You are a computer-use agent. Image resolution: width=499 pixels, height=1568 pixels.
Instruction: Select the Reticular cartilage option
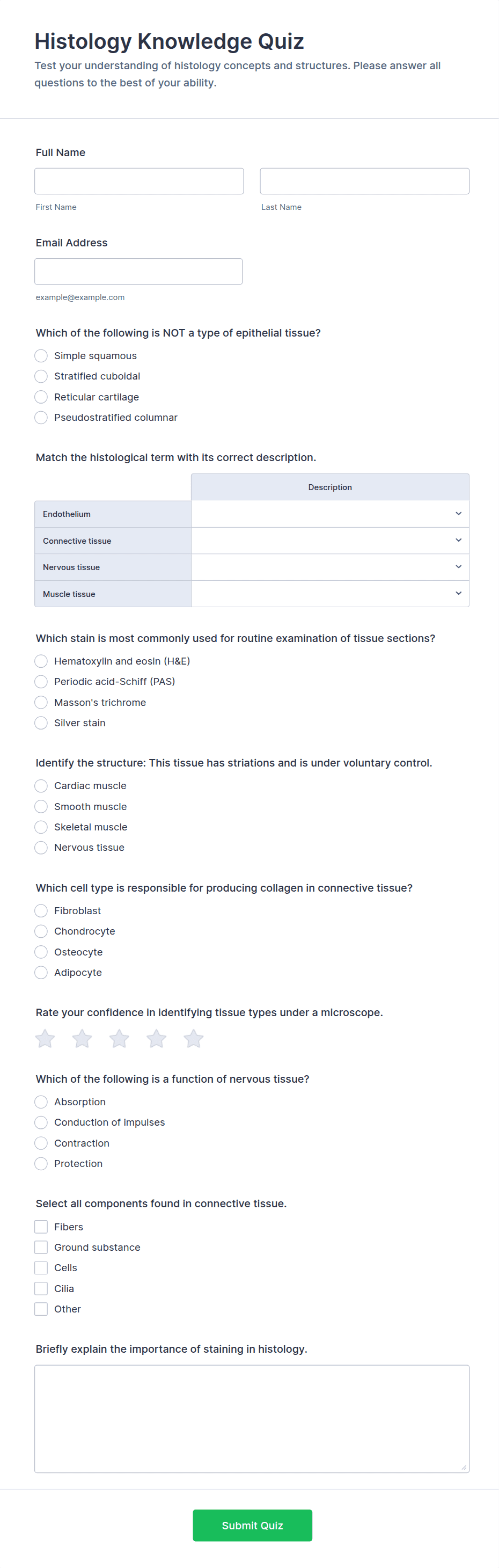(x=41, y=397)
